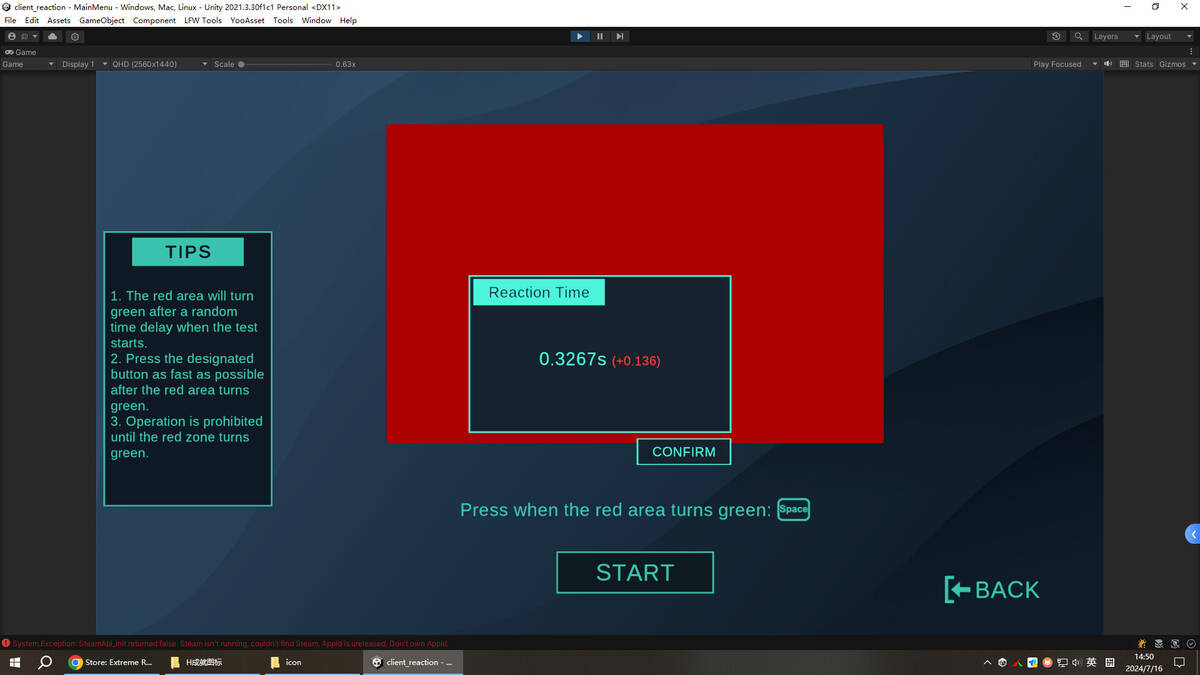Image resolution: width=1200 pixels, height=675 pixels.
Task: Click the cloud services icon
Action: [x=53, y=36]
